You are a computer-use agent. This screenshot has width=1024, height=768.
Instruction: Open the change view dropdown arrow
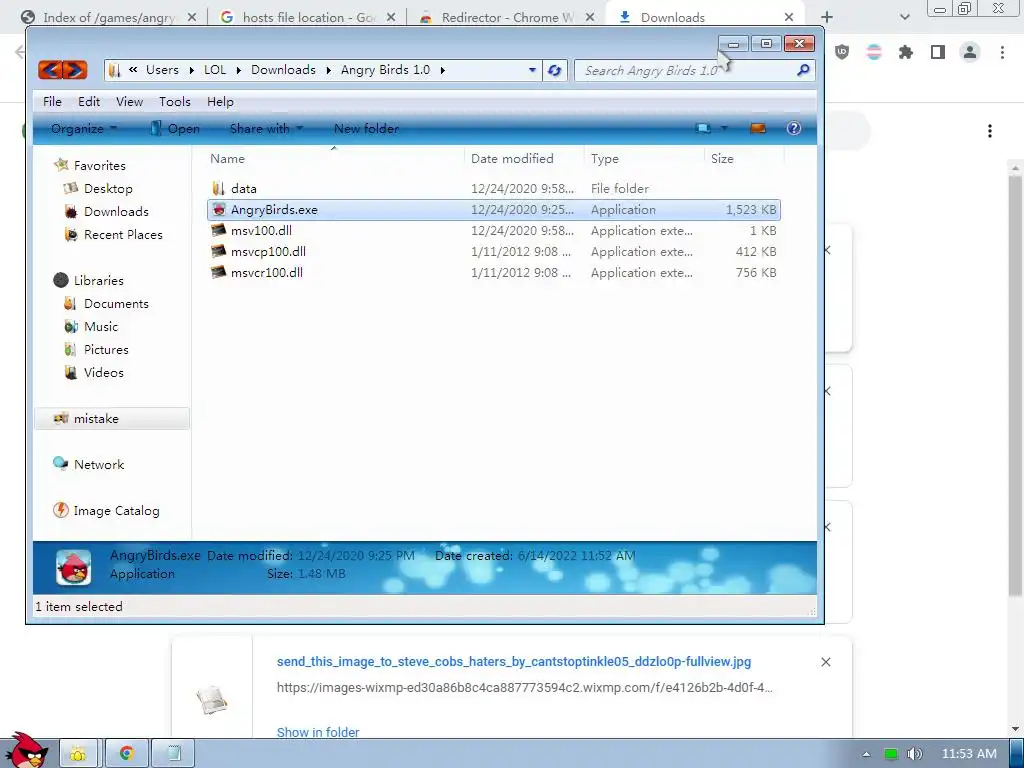[x=724, y=128]
